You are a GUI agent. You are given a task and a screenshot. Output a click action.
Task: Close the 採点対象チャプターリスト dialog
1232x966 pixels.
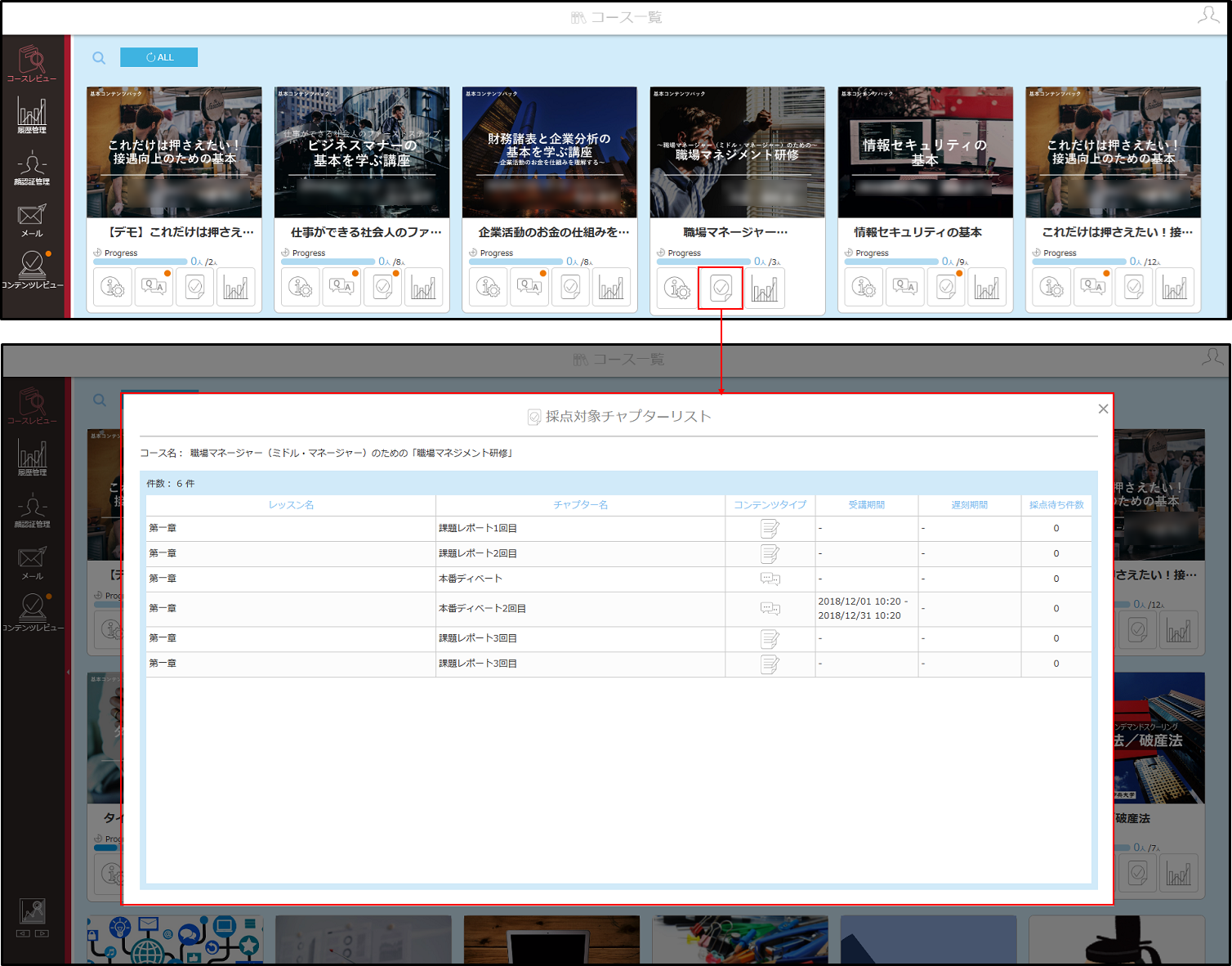point(1103,409)
